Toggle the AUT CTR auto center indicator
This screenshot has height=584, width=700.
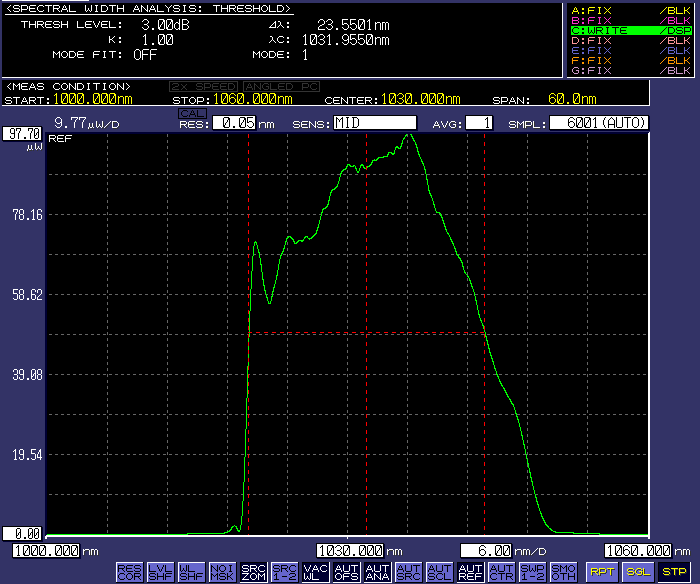pos(502,572)
